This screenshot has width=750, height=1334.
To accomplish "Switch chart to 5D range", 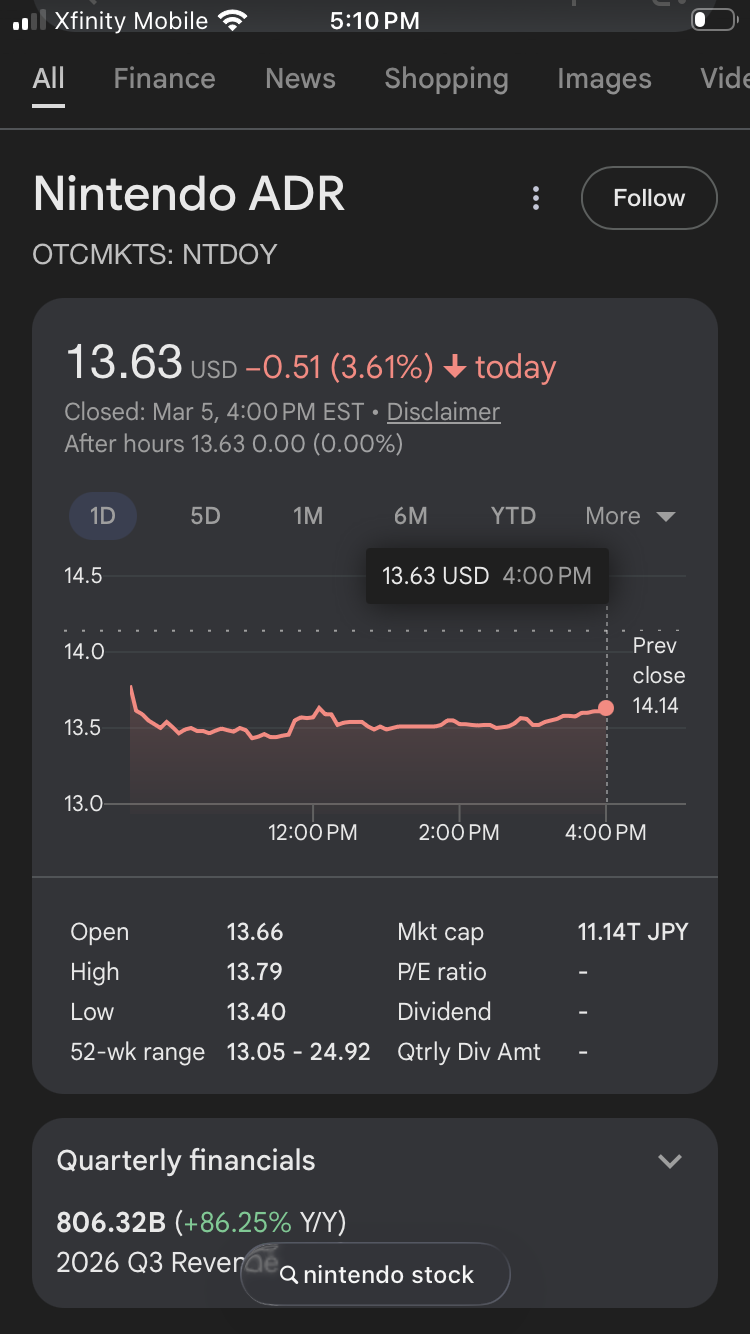I will [205, 516].
